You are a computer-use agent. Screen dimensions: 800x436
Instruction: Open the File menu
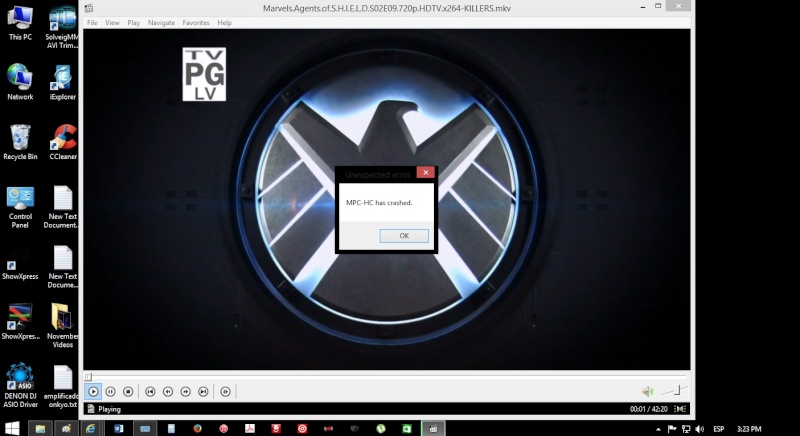coord(92,23)
